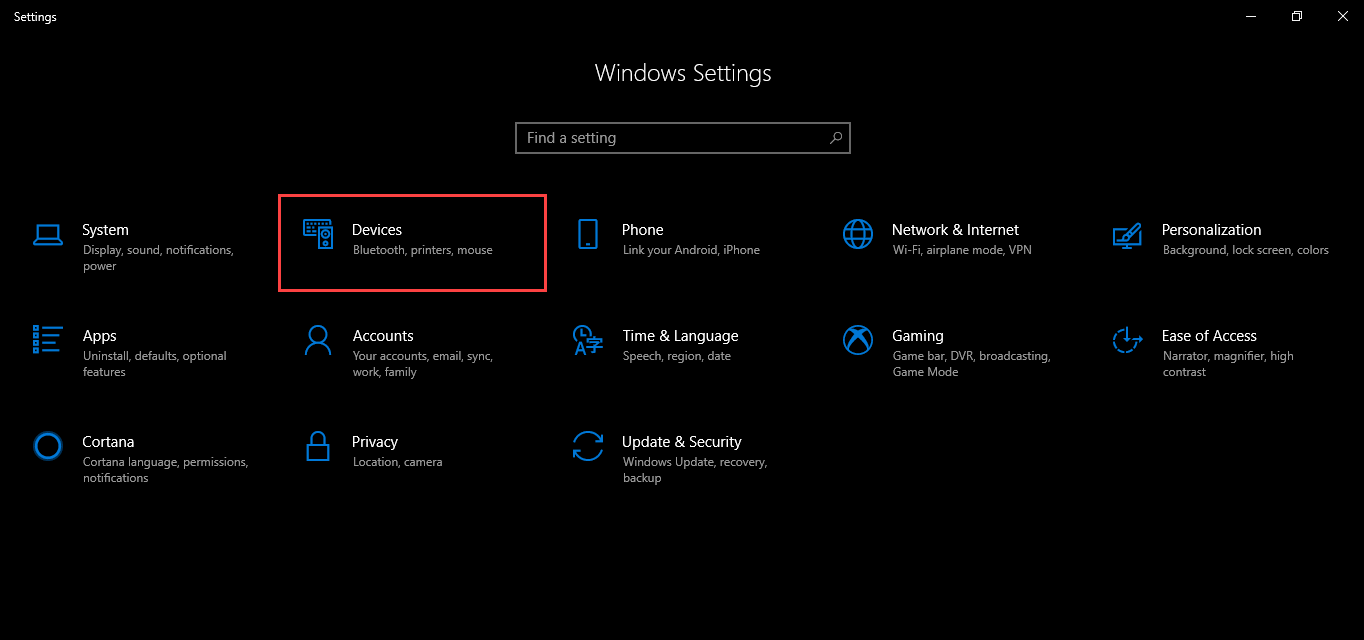Open the System settings icon
The image size is (1364, 640).
click(48, 233)
